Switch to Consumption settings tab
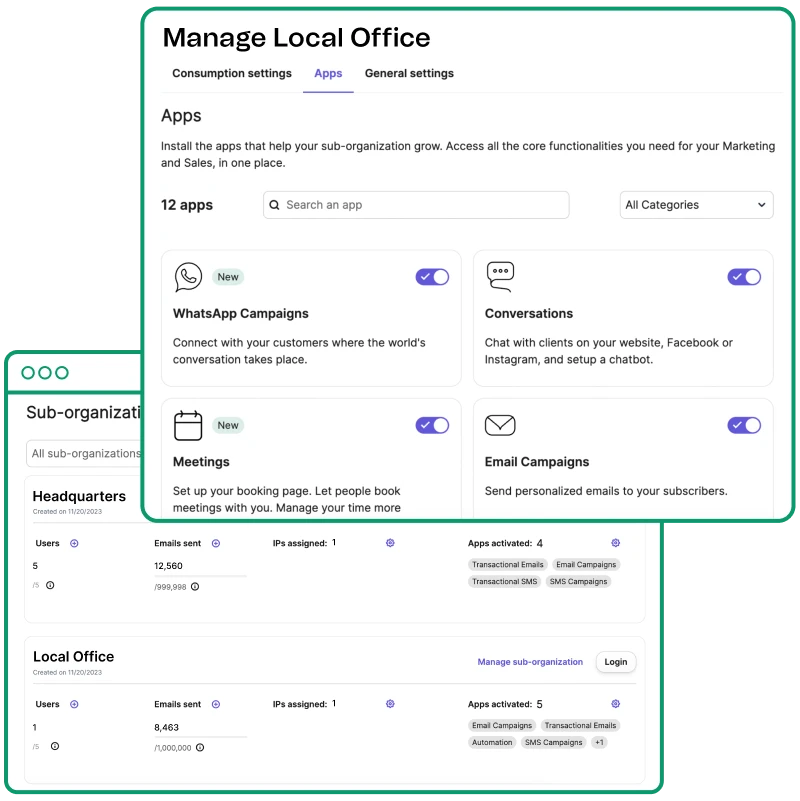This screenshot has height=801, width=800. (232, 73)
